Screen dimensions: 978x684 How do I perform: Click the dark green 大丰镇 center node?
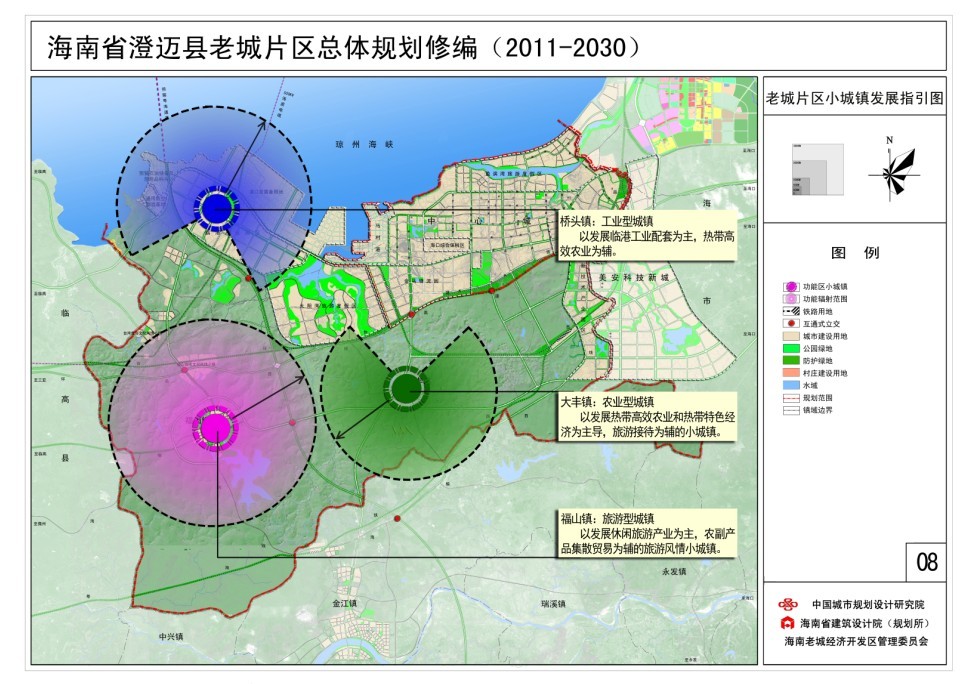click(x=406, y=386)
